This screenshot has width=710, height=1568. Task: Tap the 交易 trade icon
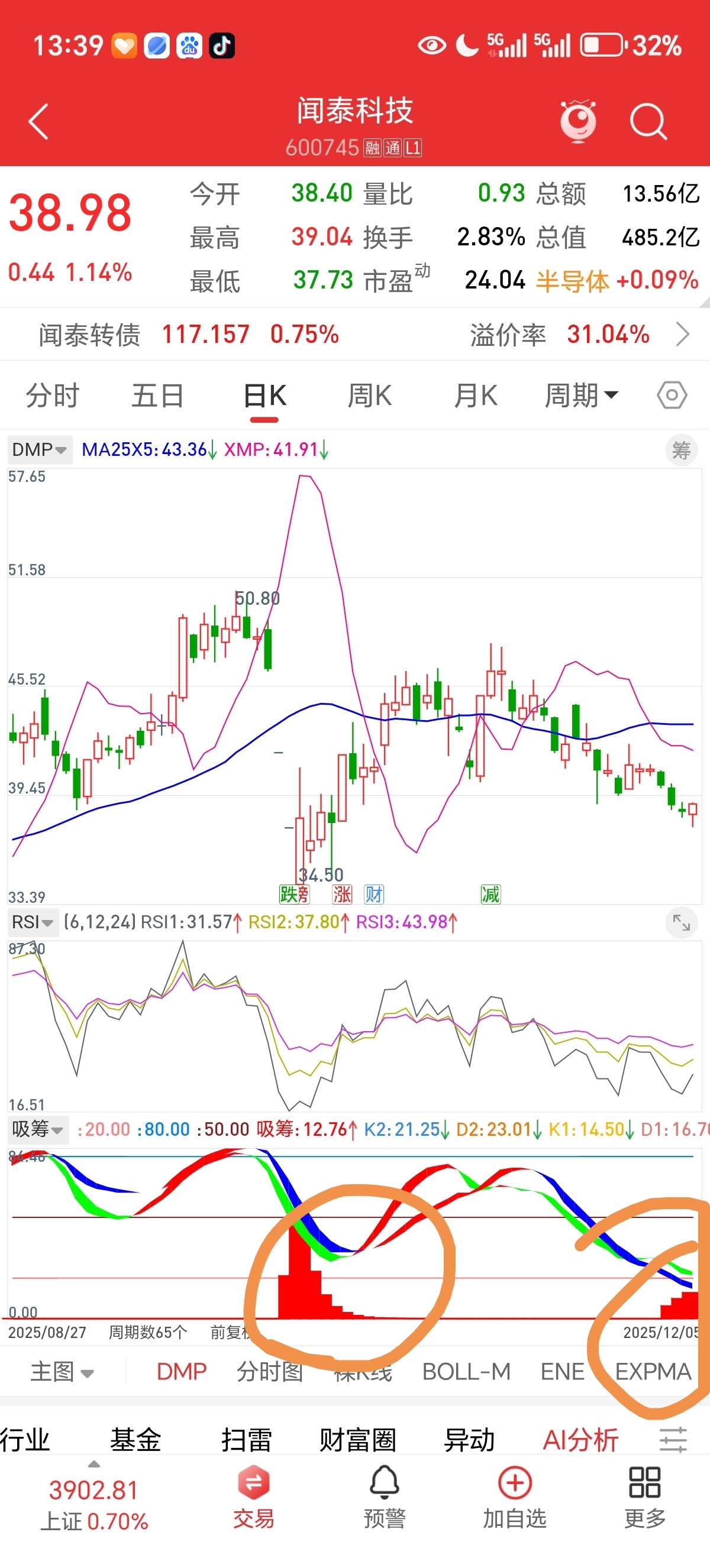[x=254, y=1499]
